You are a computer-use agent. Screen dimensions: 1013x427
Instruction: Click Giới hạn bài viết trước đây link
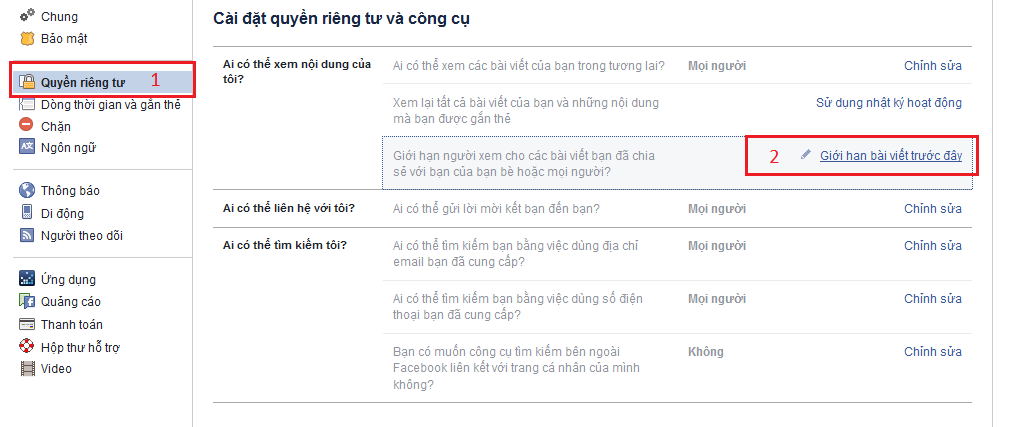coord(890,156)
